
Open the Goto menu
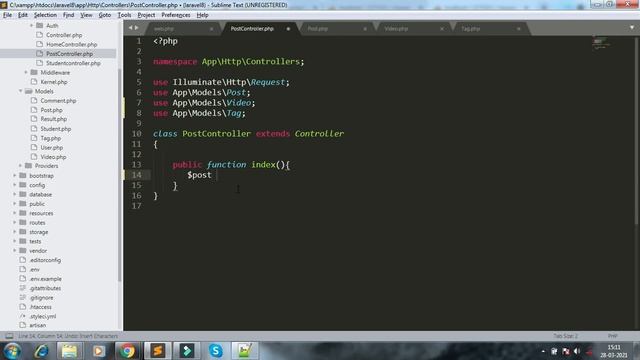click(105, 15)
